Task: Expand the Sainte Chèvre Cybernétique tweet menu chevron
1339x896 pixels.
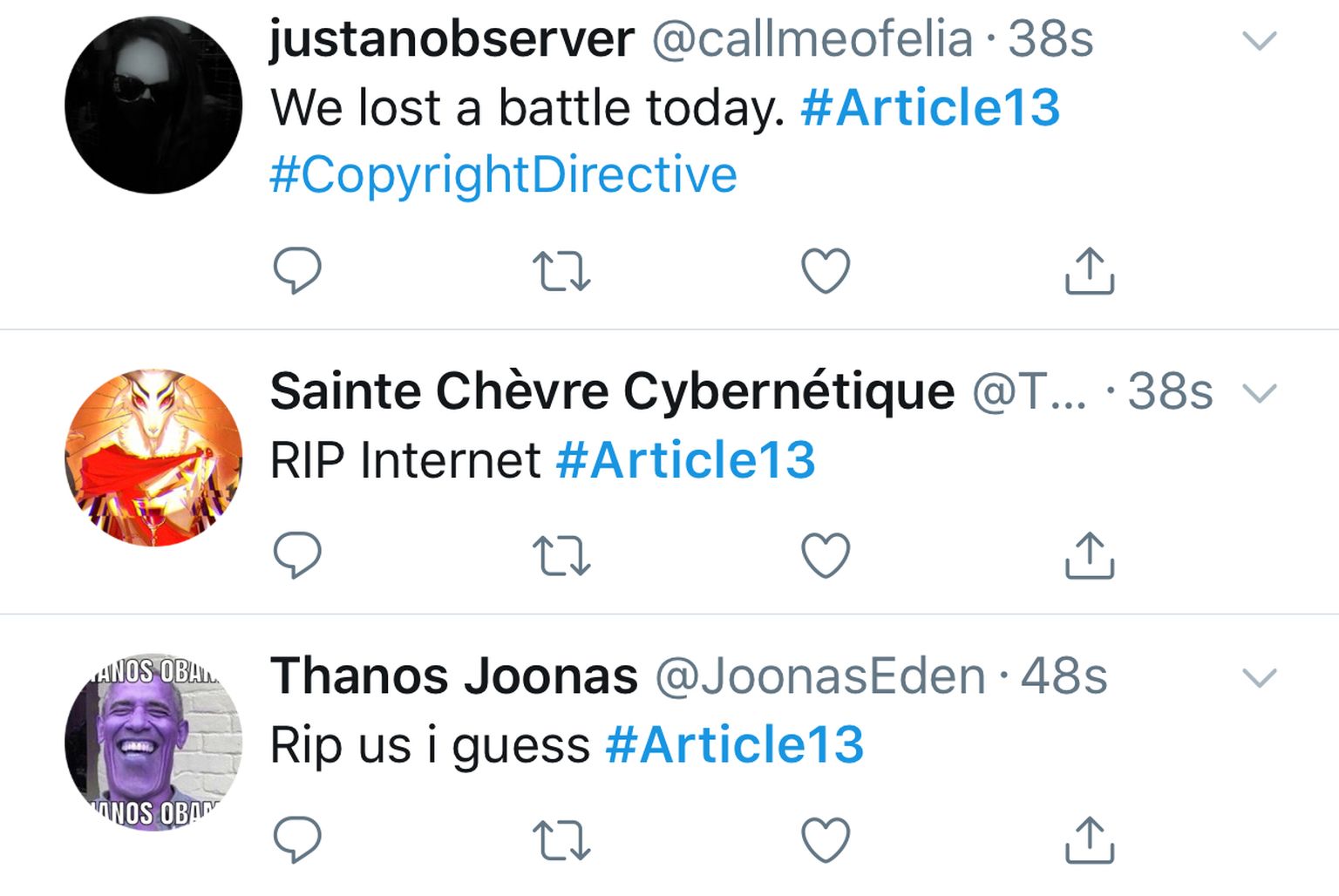Action: pyautogui.click(x=1259, y=393)
